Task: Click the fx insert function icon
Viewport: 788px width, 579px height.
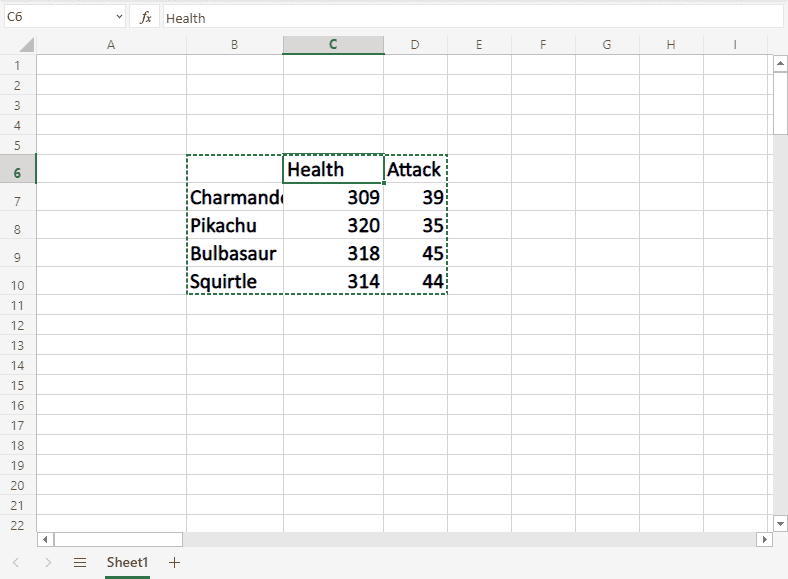Action: click(145, 18)
